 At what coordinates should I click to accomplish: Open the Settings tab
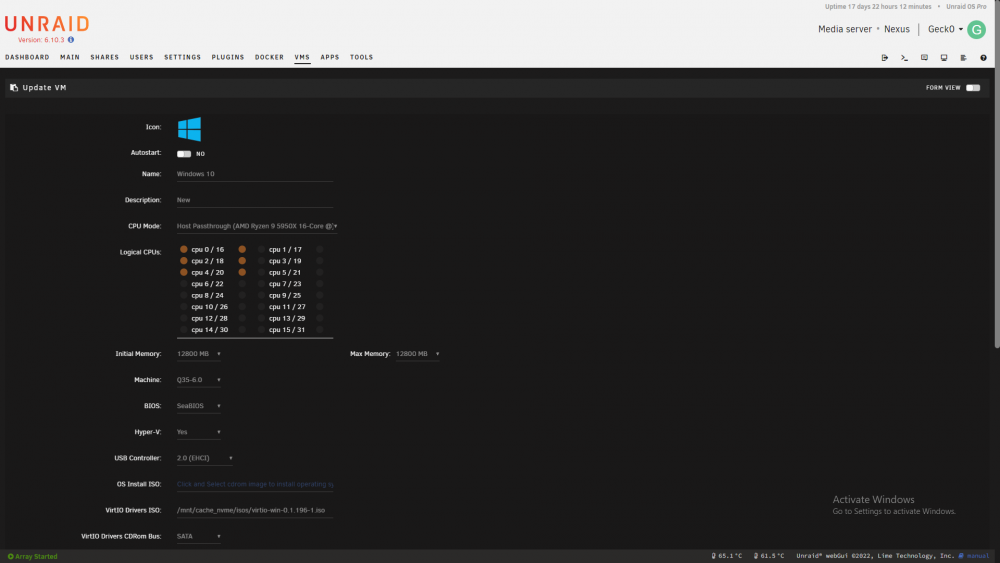(182, 57)
